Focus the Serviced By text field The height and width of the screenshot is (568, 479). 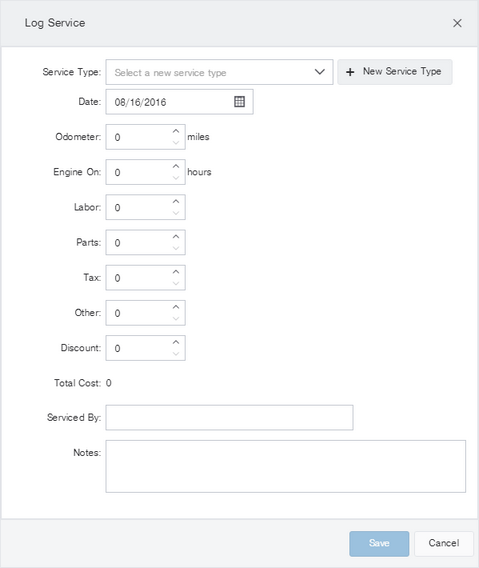pos(229,418)
